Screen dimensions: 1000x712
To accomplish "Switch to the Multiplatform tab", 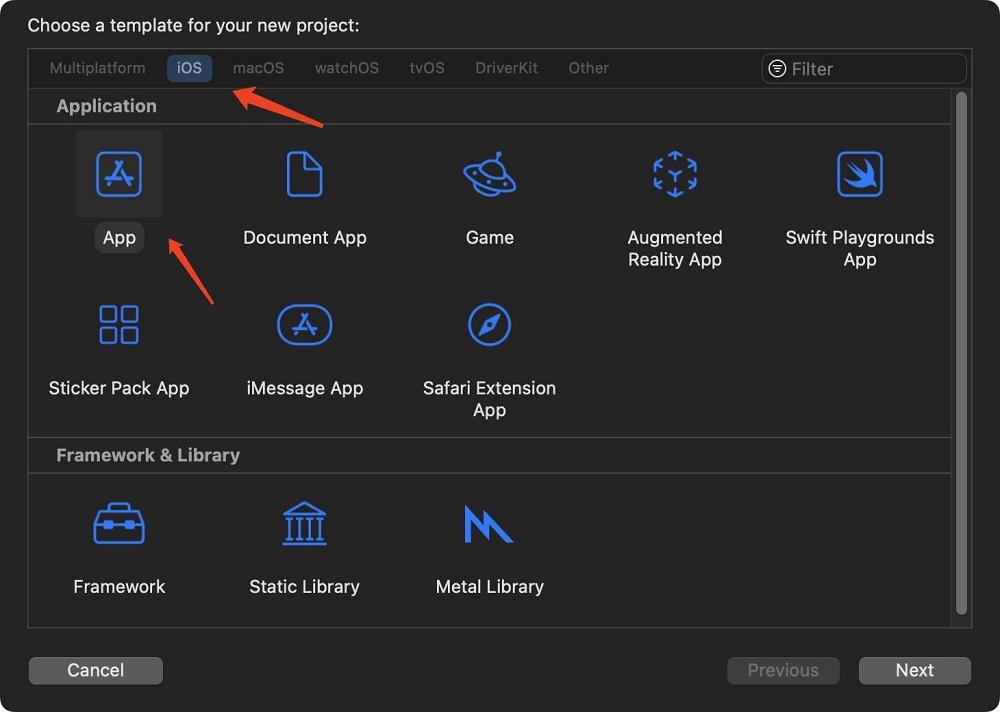I will (98, 68).
